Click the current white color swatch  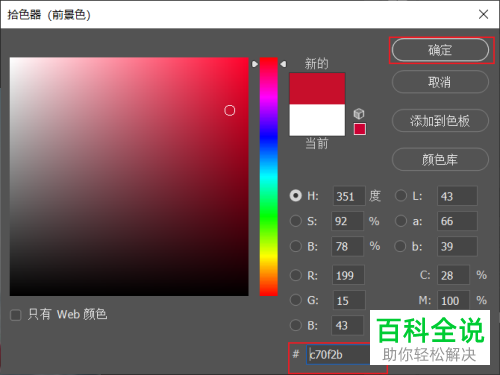(317, 120)
